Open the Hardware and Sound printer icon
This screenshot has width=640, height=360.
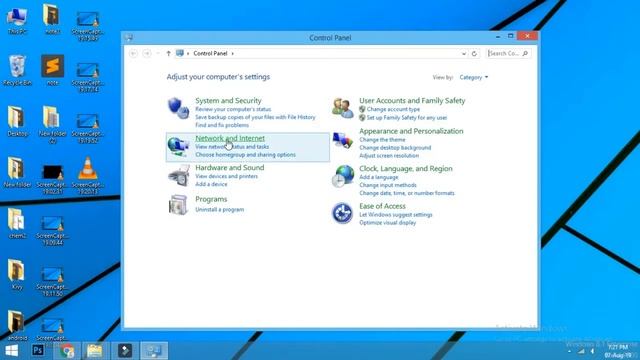point(178,176)
